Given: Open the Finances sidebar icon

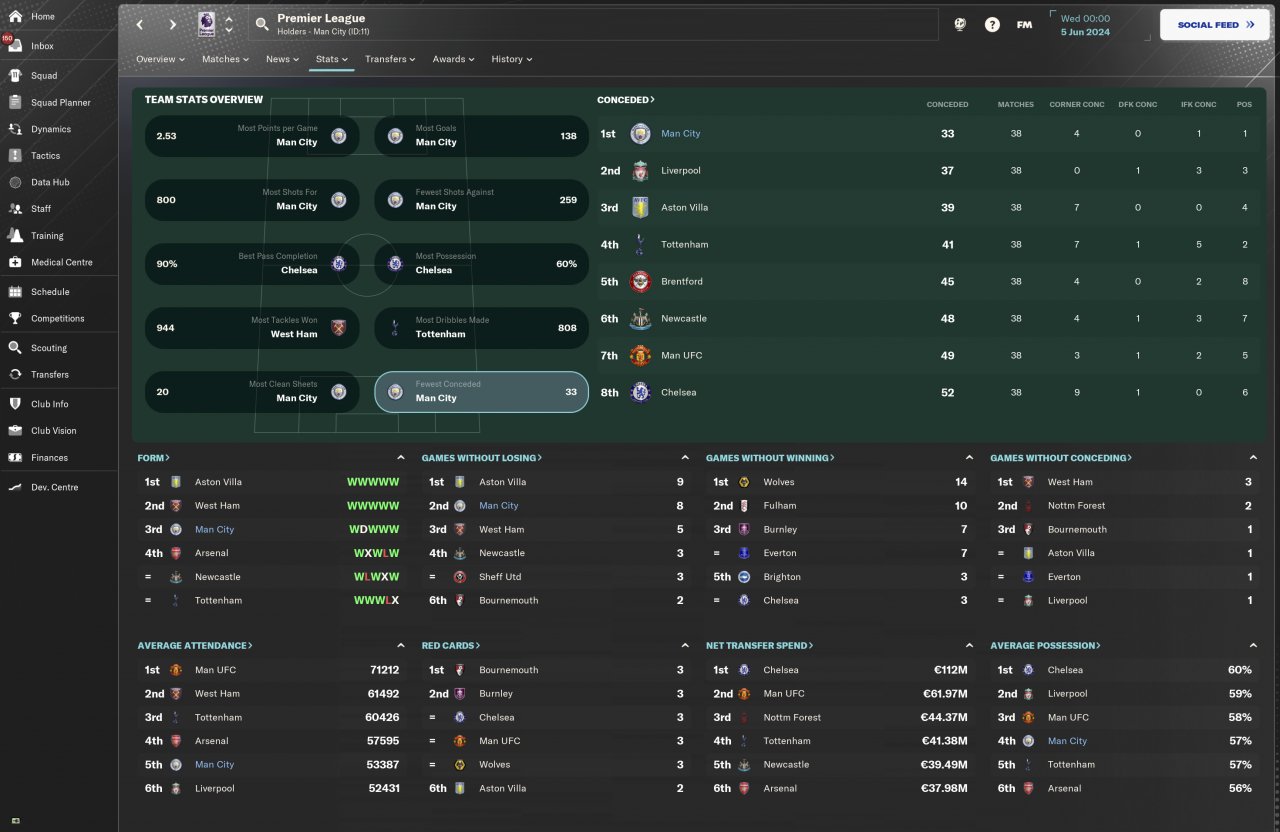Looking at the screenshot, I should pos(15,458).
